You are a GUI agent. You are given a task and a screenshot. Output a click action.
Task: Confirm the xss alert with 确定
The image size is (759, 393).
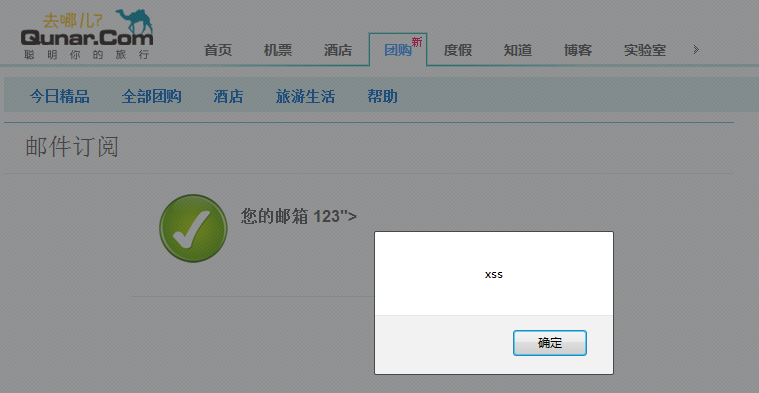click(x=550, y=343)
